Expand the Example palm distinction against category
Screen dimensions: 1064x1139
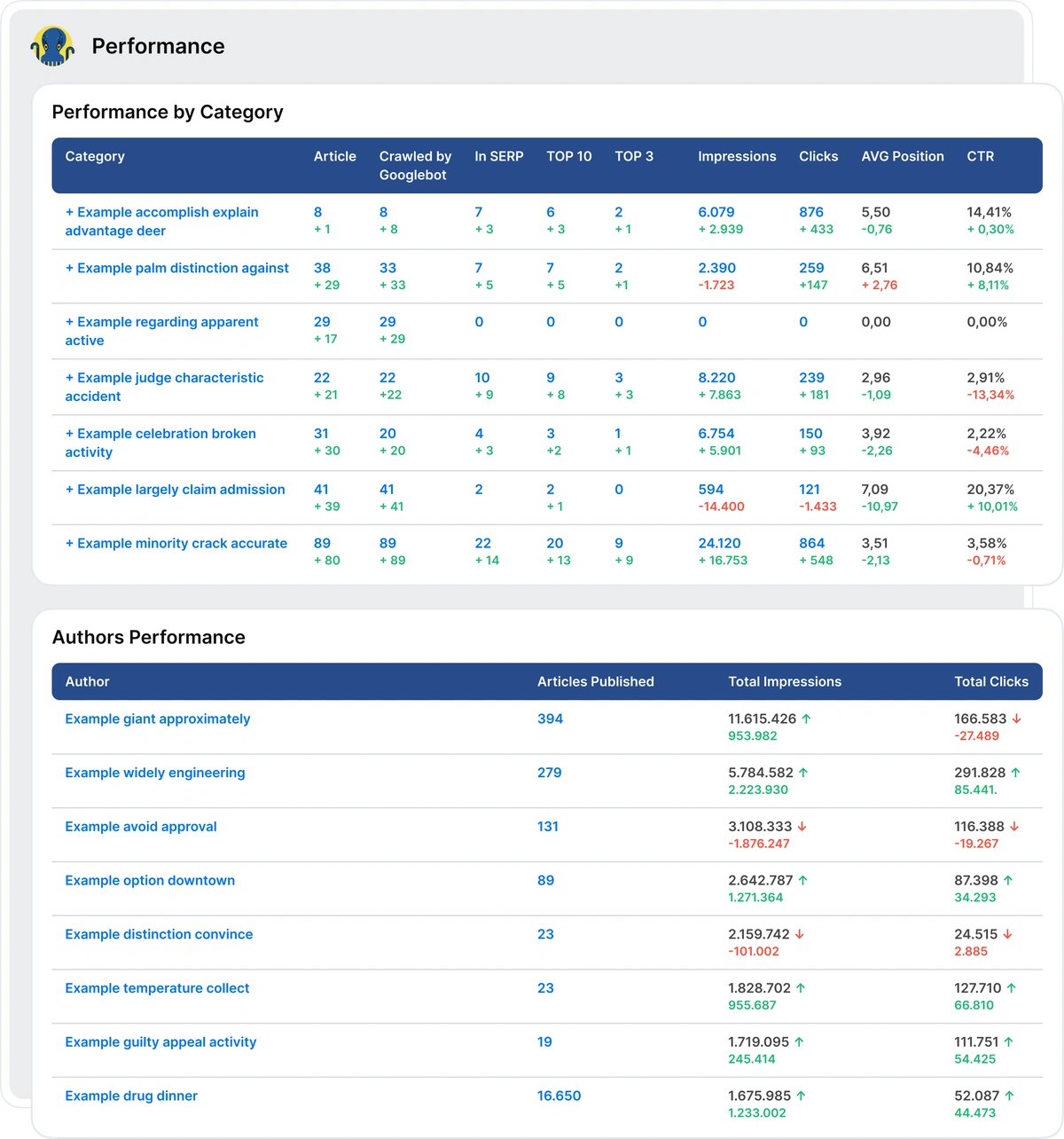pyautogui.click(x=70, y=269)
